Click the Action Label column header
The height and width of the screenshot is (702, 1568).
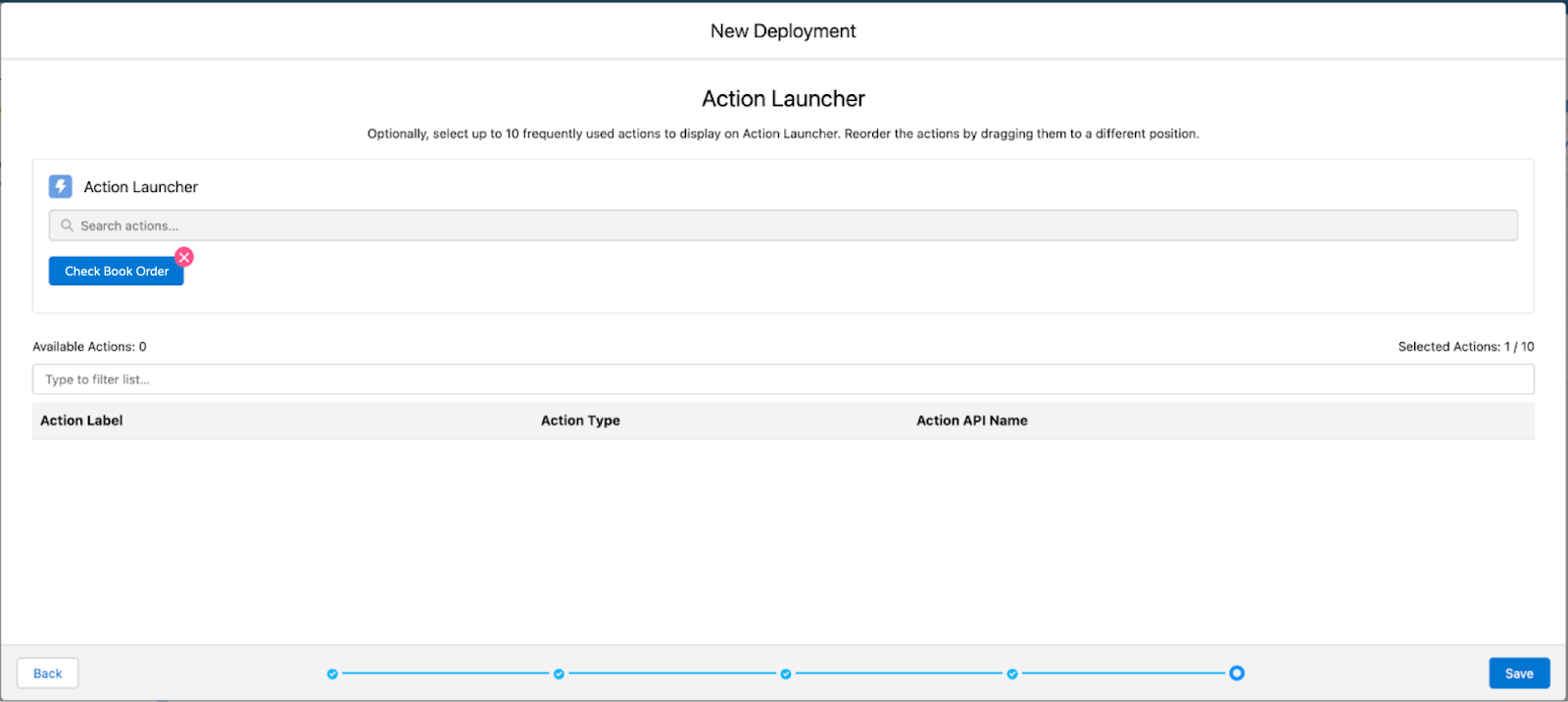pyautogui.click(x=81, y=421)
